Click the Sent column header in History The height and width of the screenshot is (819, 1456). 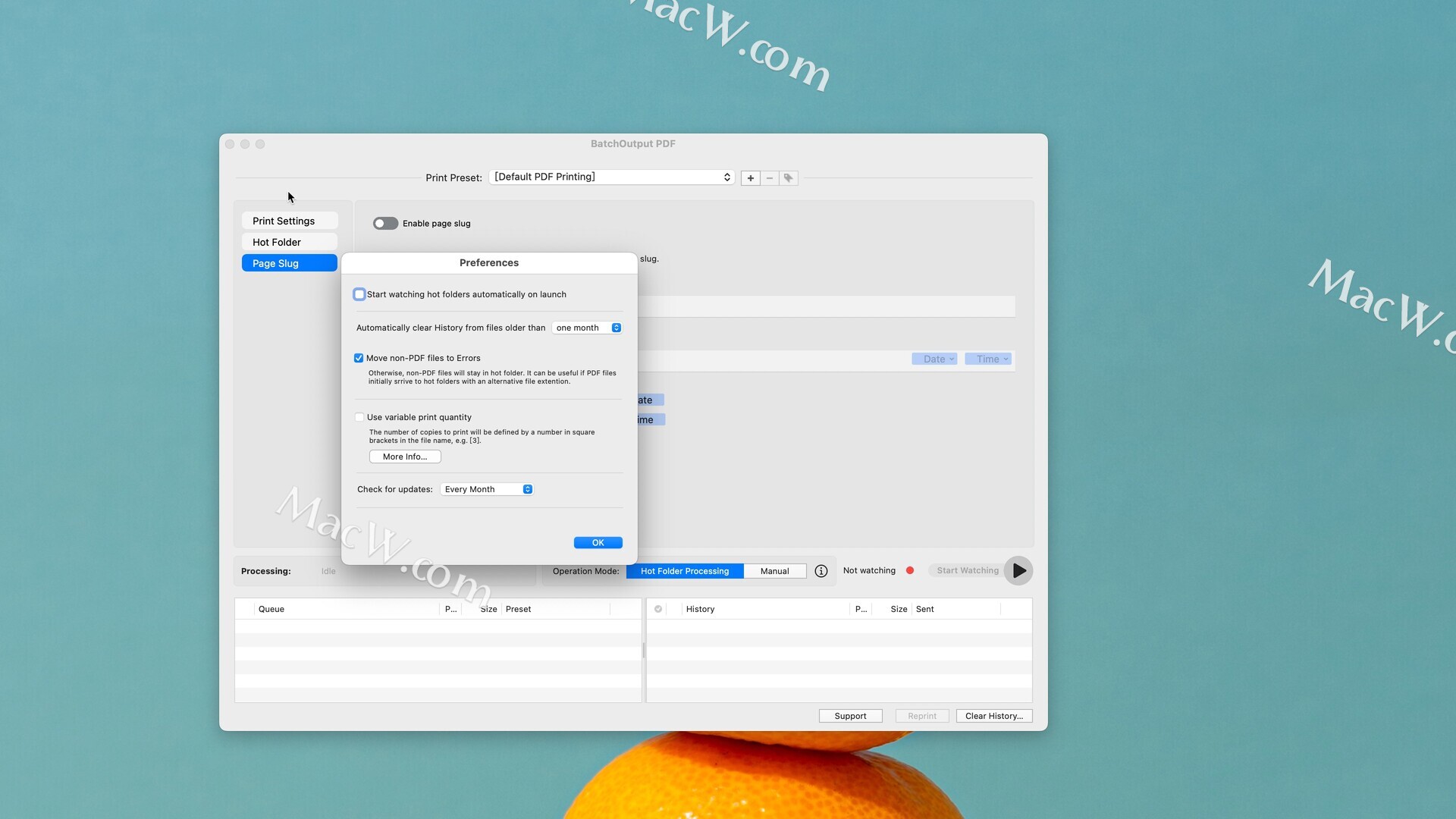(x=956, y=609)
